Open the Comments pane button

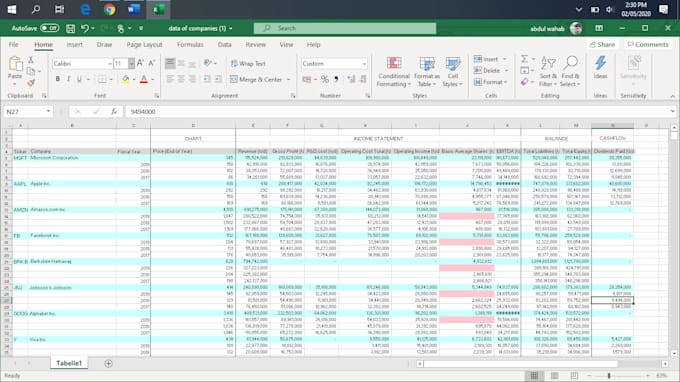pyautogui.click(x=648, y=45)
